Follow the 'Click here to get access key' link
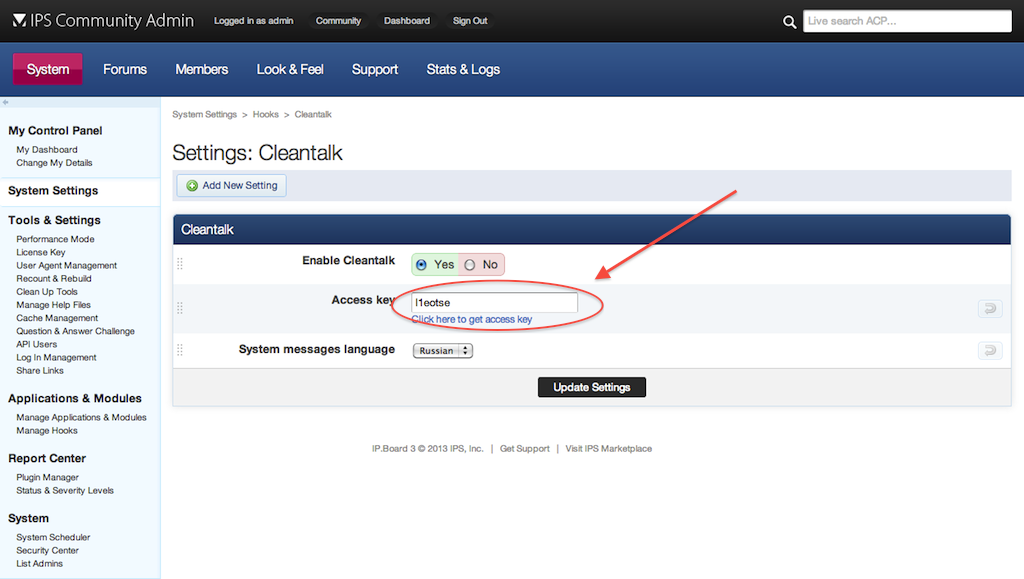Screen dimensions: 1024x579 point(471,320)
